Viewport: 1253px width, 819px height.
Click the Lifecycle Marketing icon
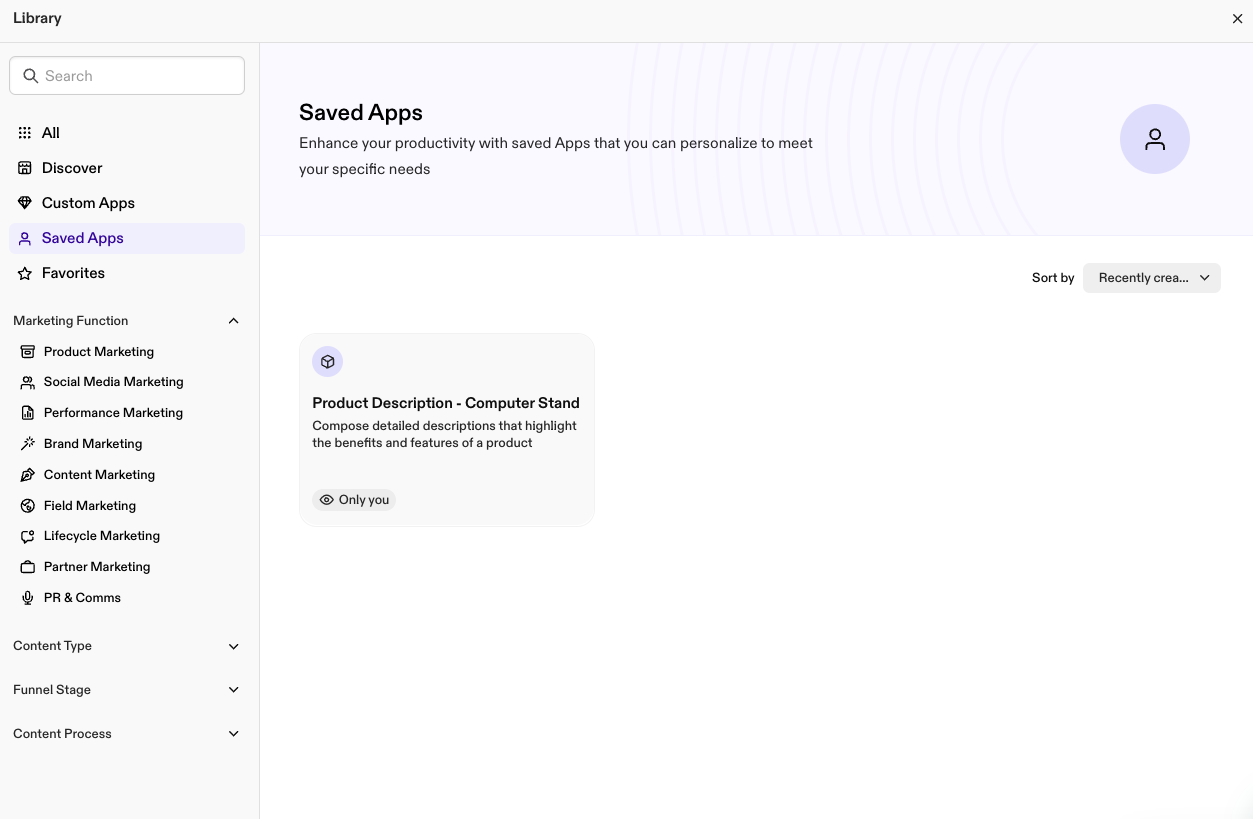tap(28, 536)
